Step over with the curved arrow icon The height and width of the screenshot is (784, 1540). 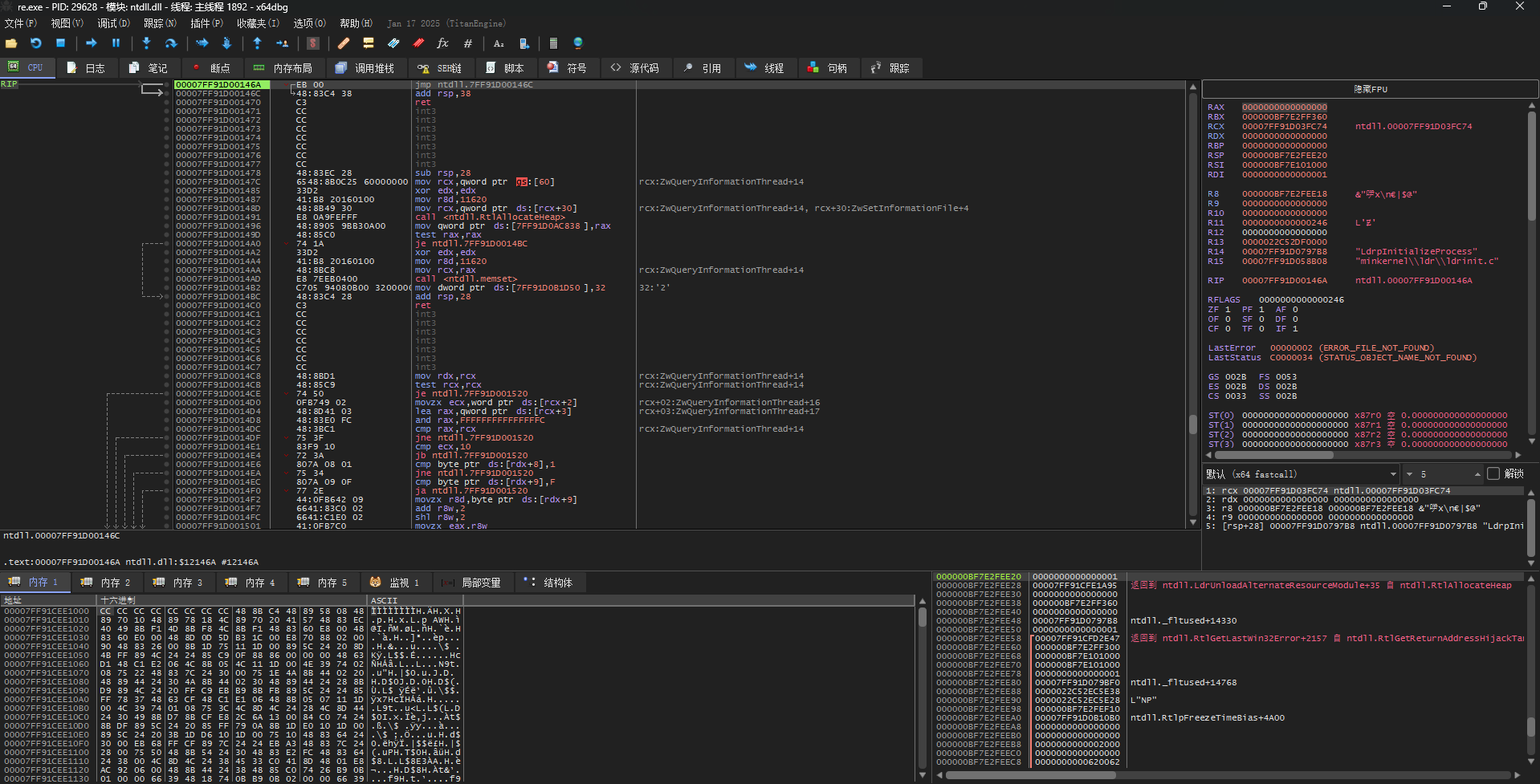point(171,43)
